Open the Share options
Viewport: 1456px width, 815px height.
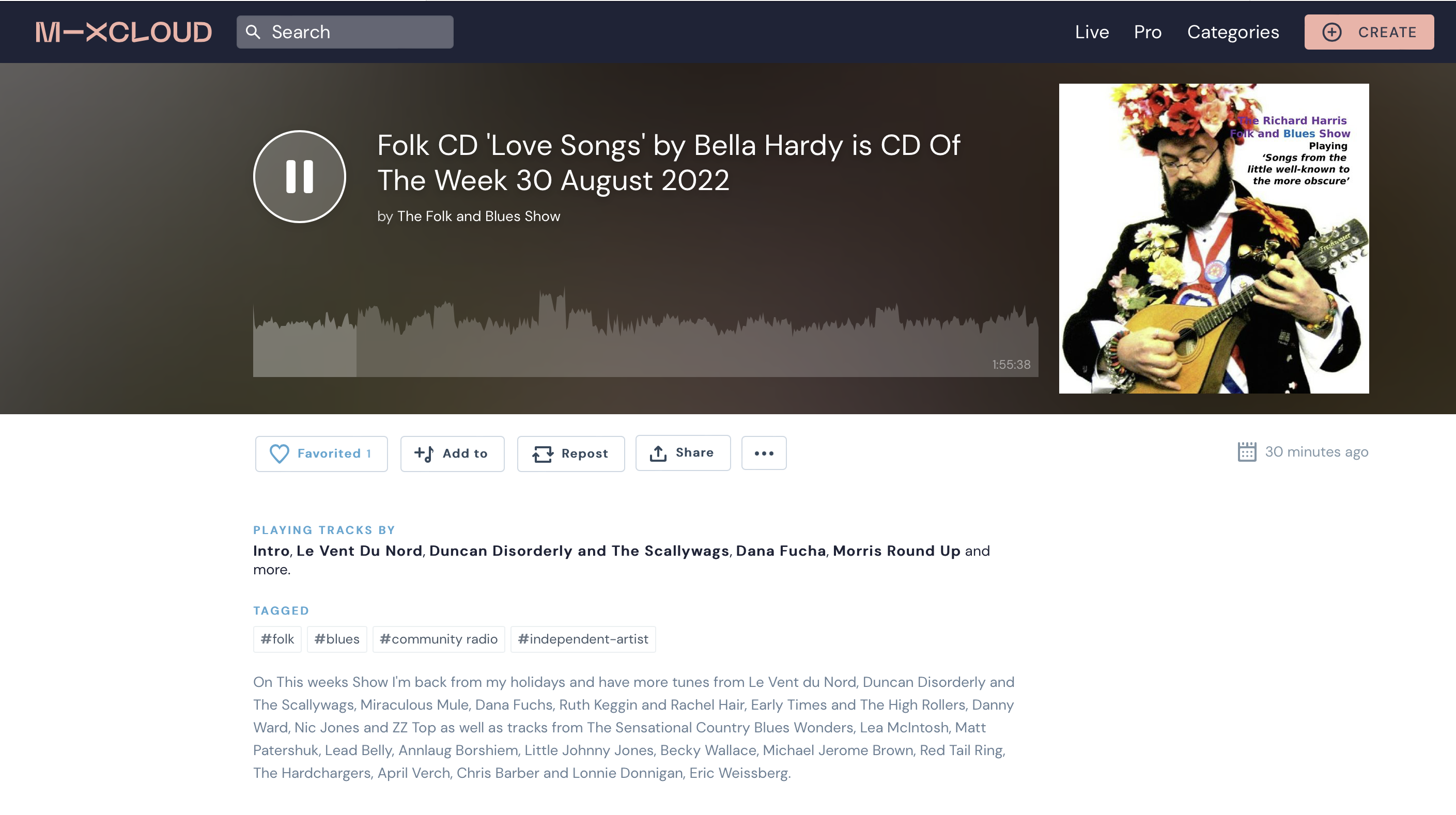click(683, 453)
